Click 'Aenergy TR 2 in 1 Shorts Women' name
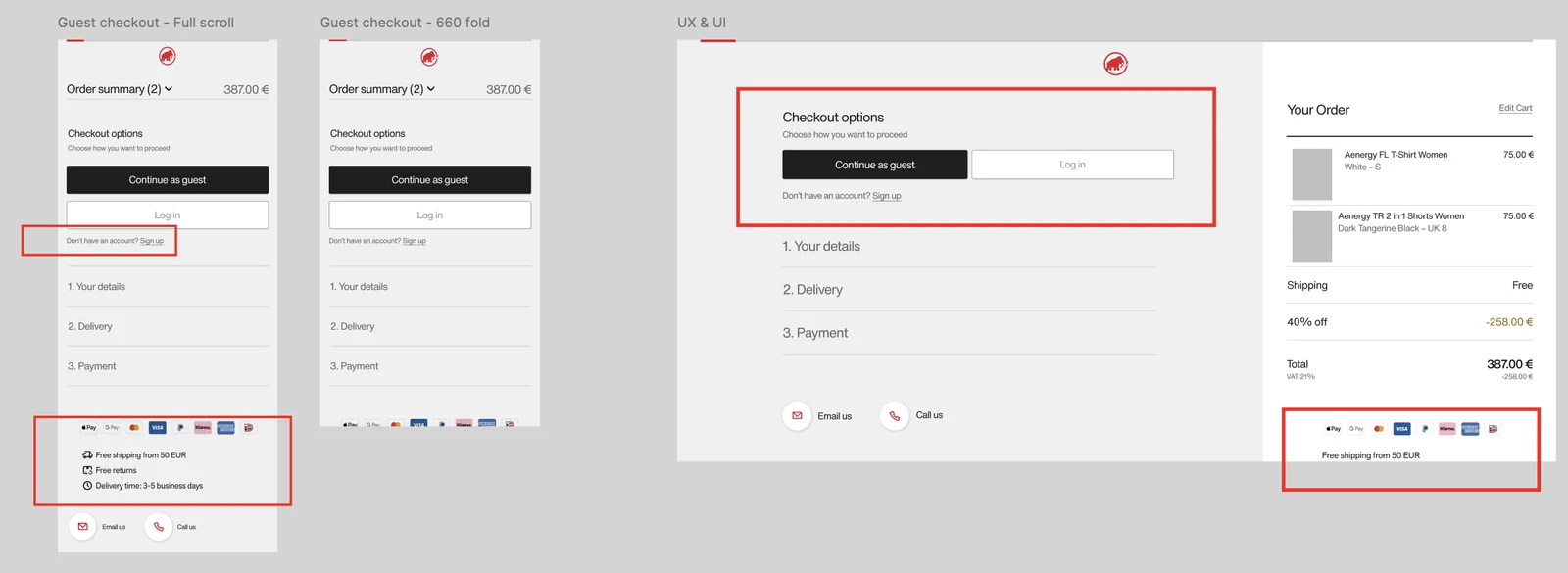This screenshot has height=573, width=1568. 1401,216
